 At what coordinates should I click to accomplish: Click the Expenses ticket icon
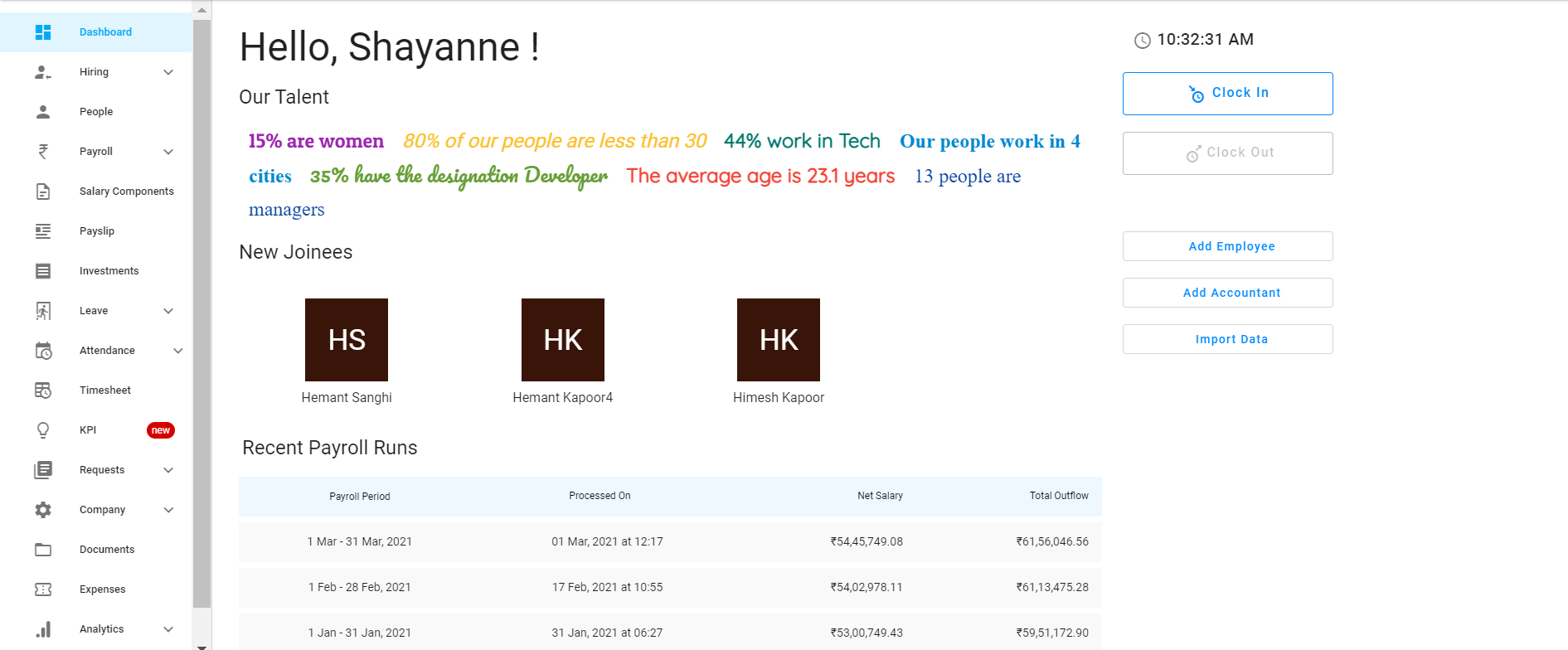[43, 589]
